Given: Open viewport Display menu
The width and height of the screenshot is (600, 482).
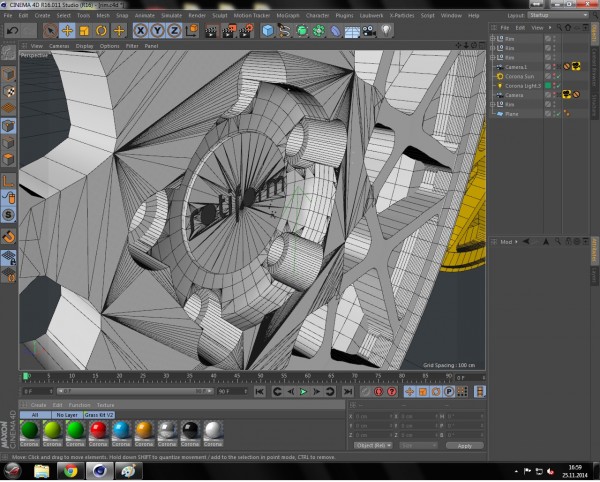Looking at the screenshot, I should pyautogui.click(x=84, y=46).
